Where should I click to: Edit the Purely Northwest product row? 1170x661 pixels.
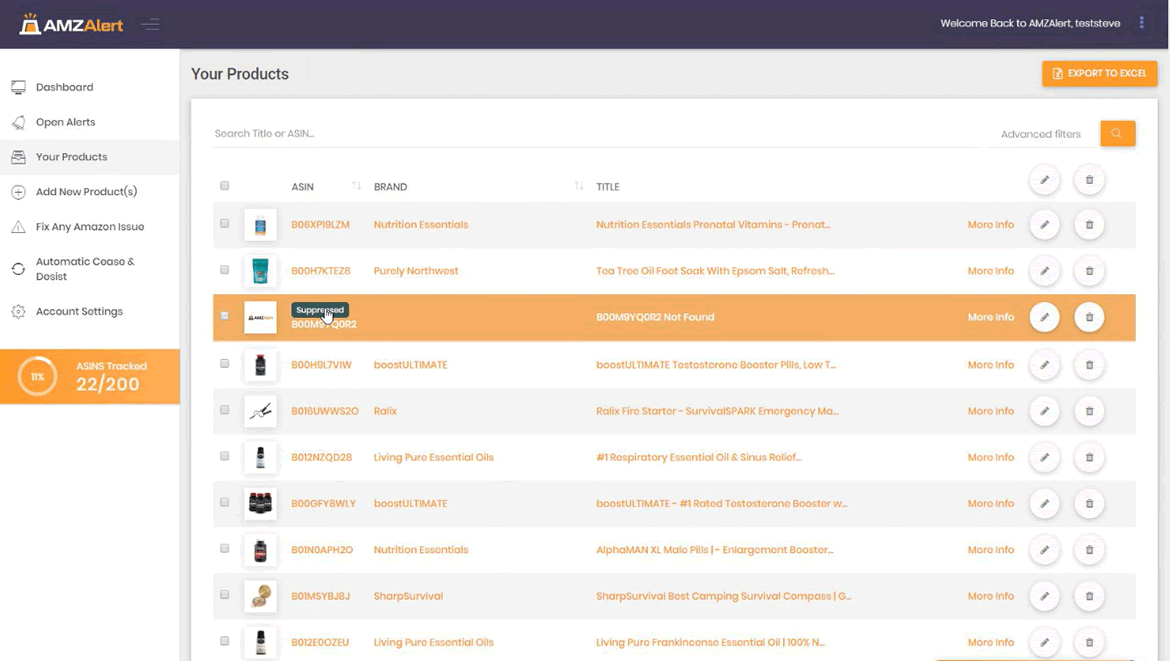pyautogui.click(x=1045, y=271)
